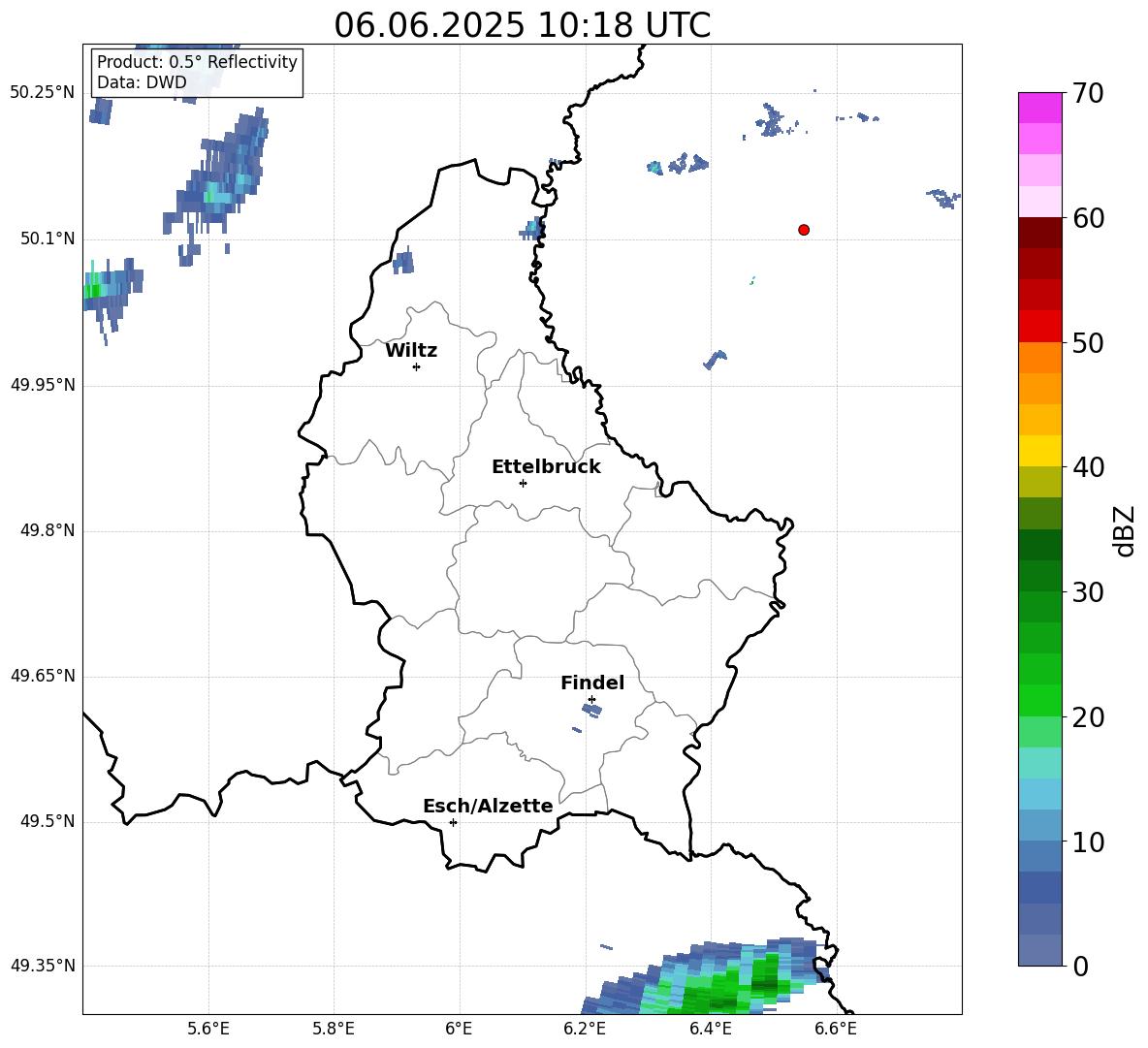Click the 6.4°E longitude label

click(710, 1029)
